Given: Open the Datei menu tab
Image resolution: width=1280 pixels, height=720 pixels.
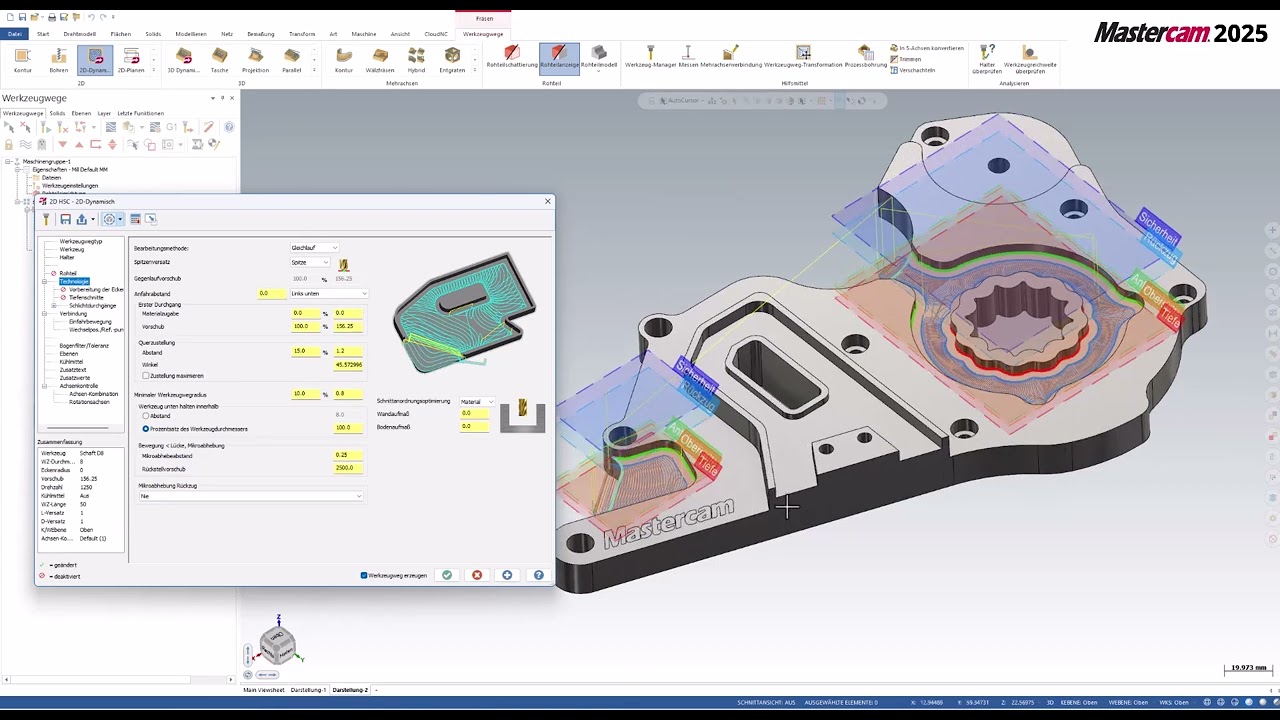Looking at the screenshot, I should [15, 34].
